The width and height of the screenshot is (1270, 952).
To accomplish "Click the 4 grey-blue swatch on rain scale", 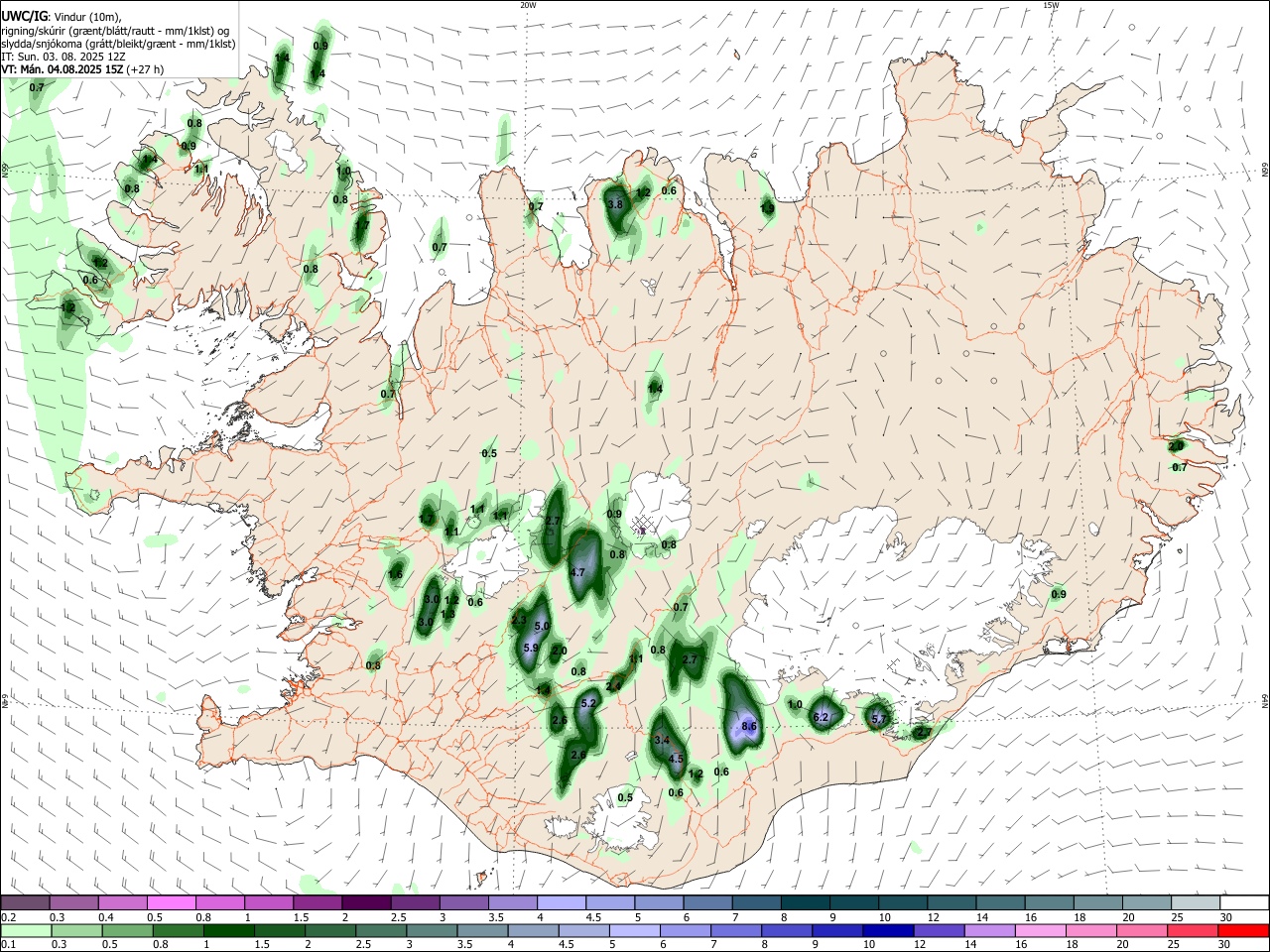I will point(532,930).
